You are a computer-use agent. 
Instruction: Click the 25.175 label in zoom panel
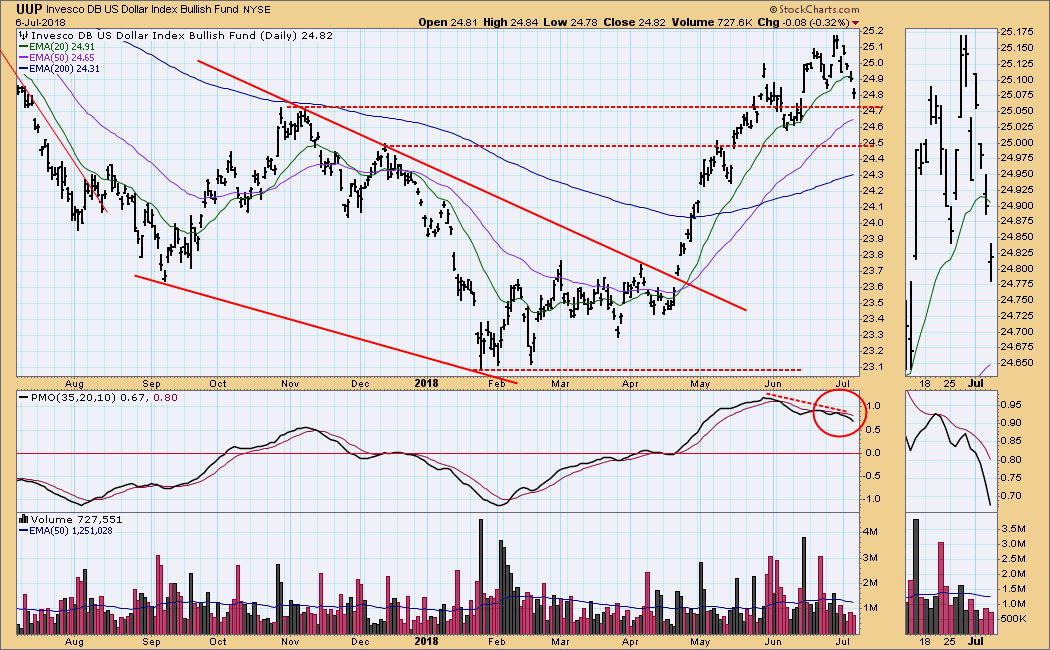1016,31
